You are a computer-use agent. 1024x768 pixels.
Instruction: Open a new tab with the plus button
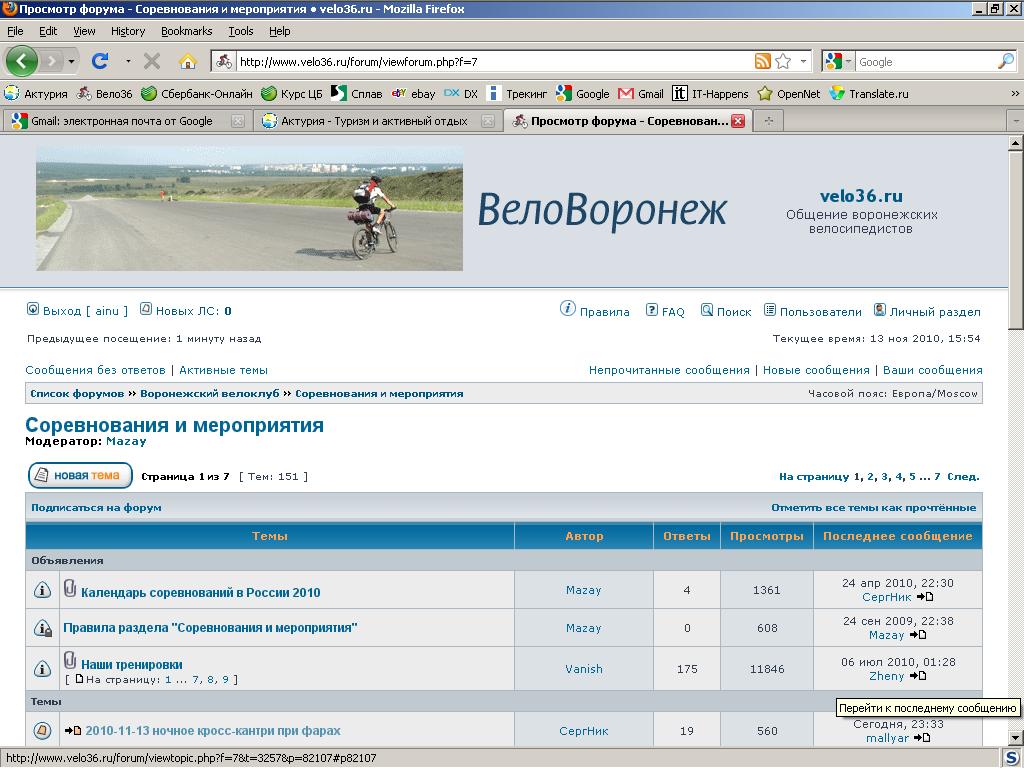click(x=768, y=121)
